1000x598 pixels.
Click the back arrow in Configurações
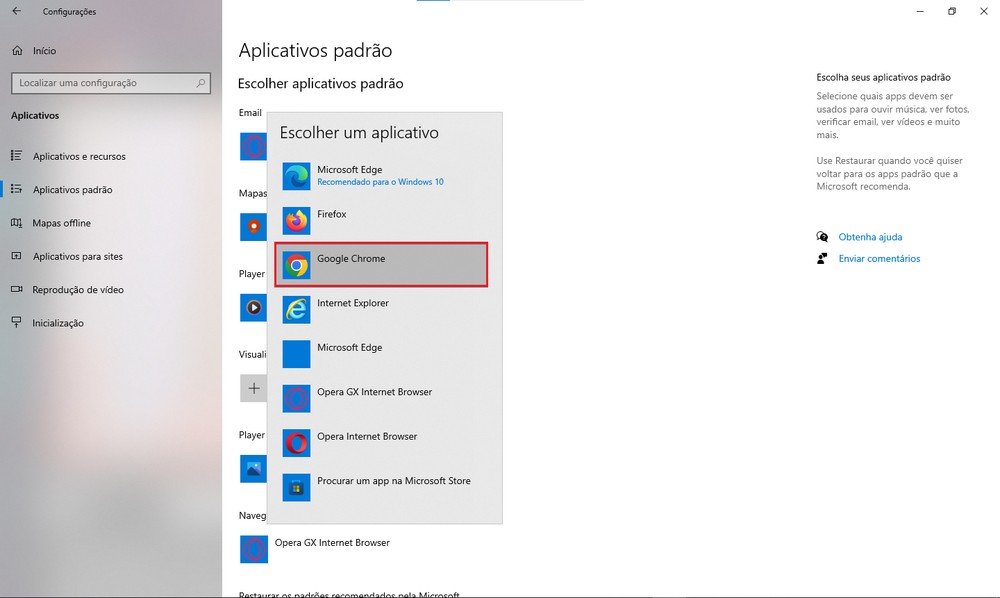[x=17, y=11]
